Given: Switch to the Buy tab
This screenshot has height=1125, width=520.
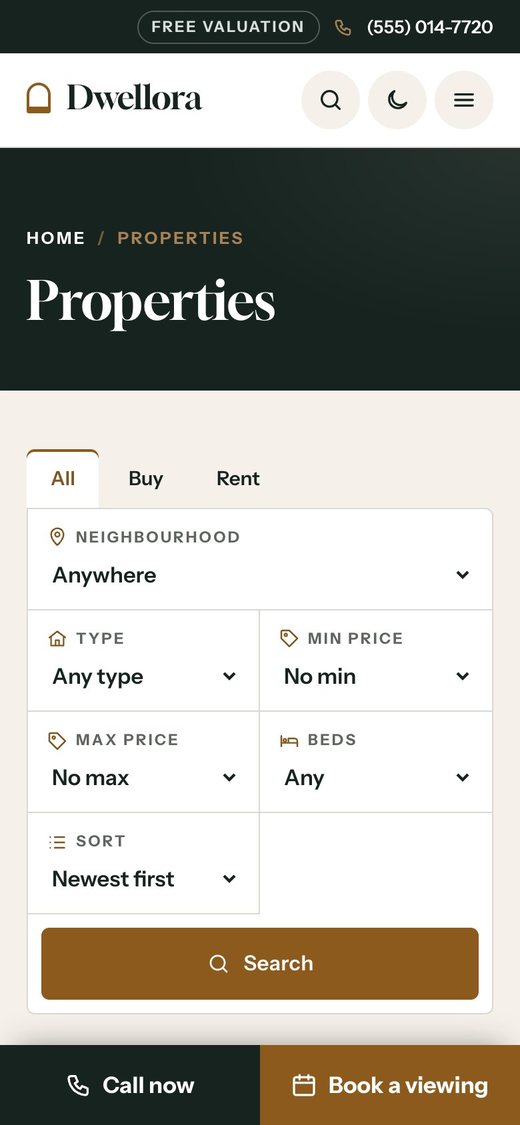Looking at the screenshot, I should tap(146, 479).
